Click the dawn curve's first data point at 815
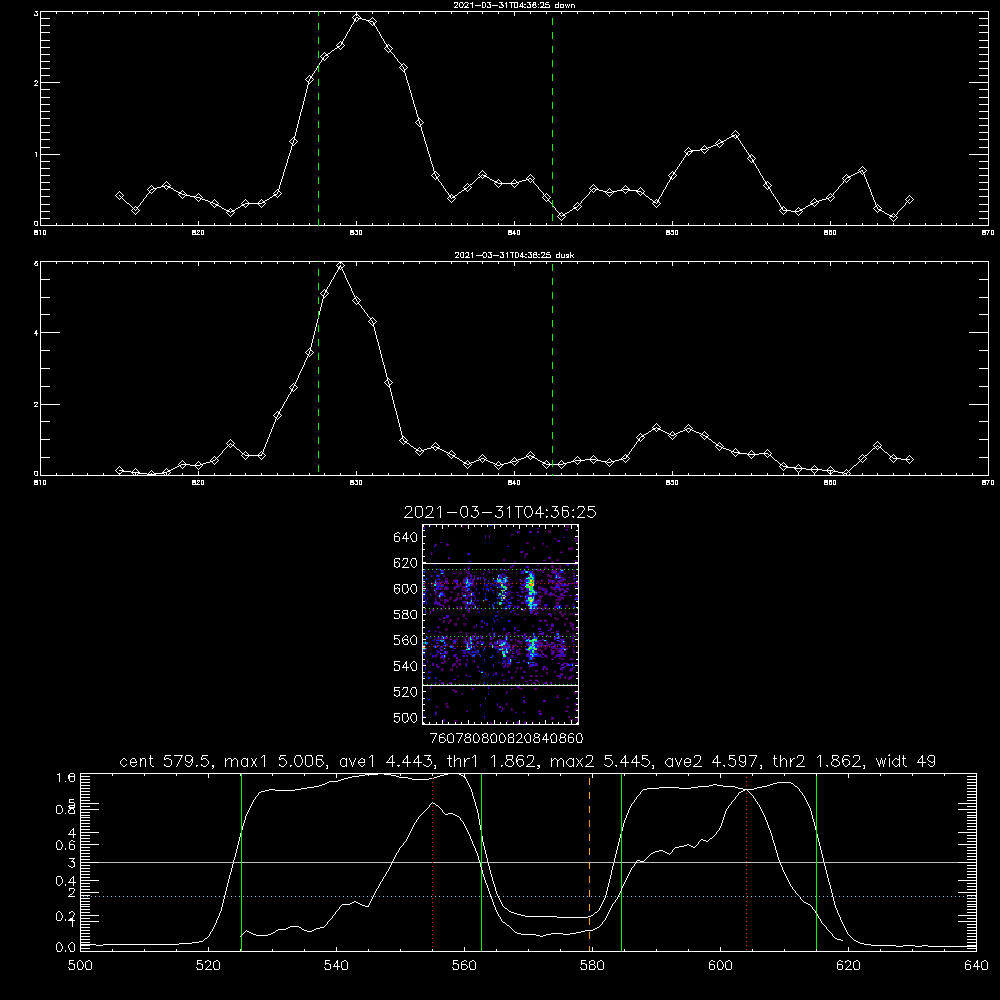Viewport: 1000px width, 1000px height. tap(119, 196)
